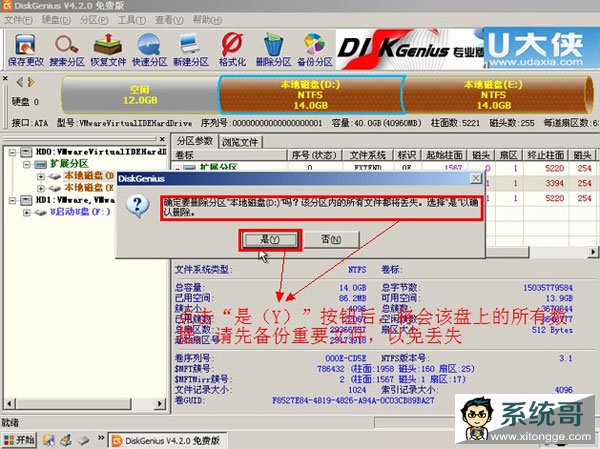Click second quick launch taskbar icon
This screenshot has width=600, height=449.
(x=66, y=441)
